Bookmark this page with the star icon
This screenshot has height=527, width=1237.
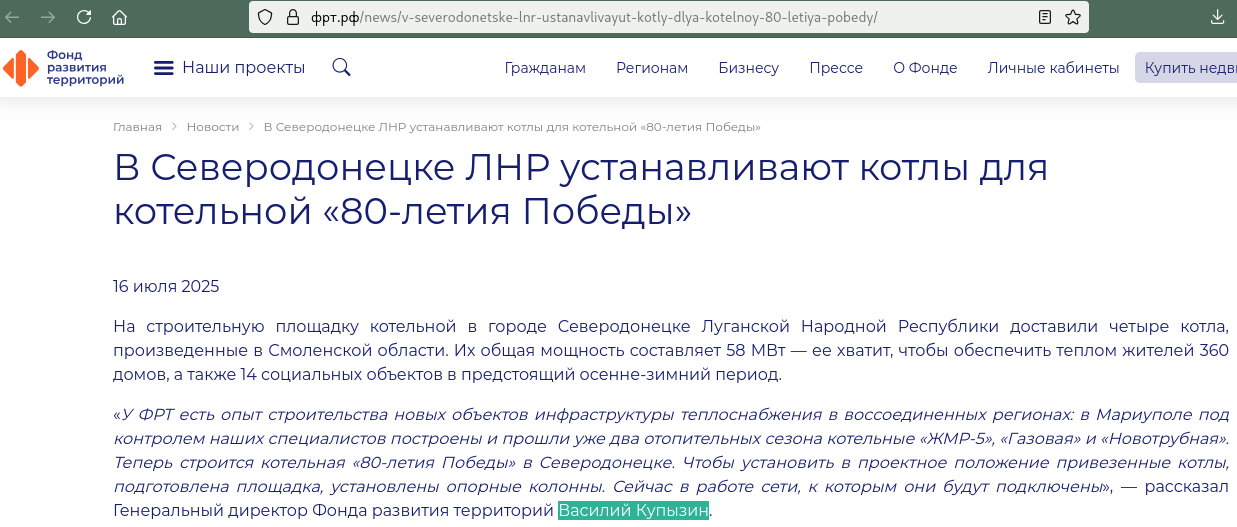coord(1073,17)
